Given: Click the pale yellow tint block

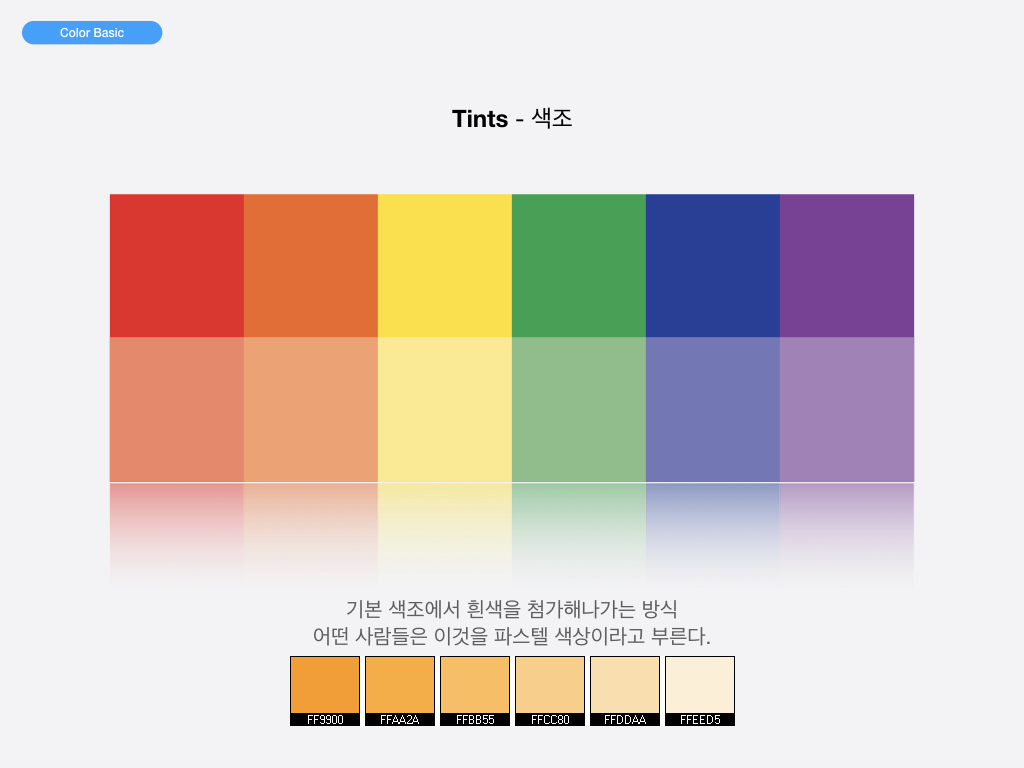Looking at the screenshot, I should tap(444, 409).
